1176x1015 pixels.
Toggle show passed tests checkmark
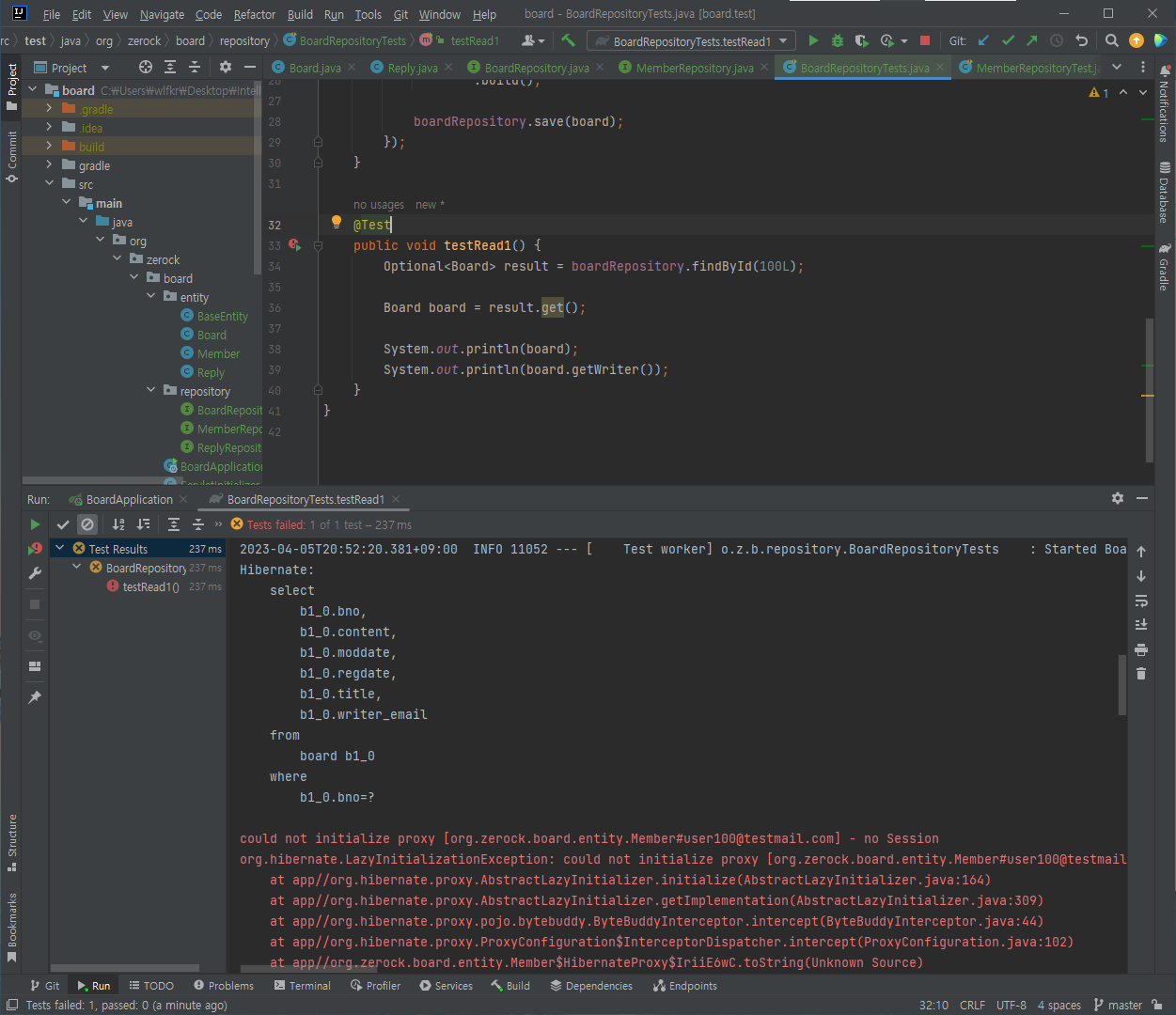[x=63, y=524]
